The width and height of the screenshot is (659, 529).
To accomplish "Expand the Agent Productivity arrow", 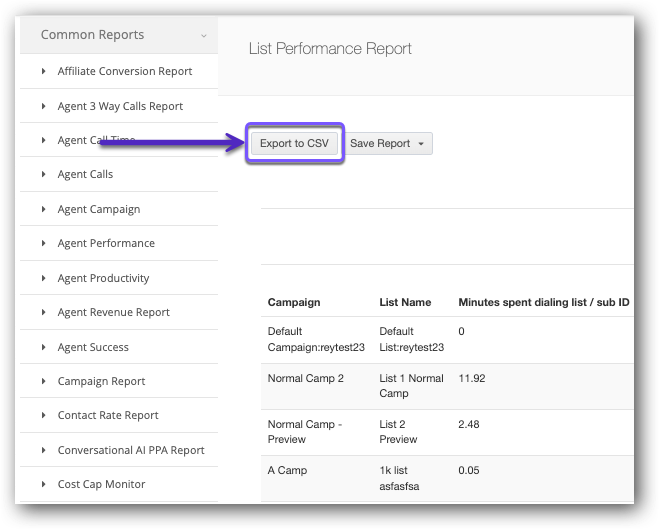I will (x=43, y=278).
